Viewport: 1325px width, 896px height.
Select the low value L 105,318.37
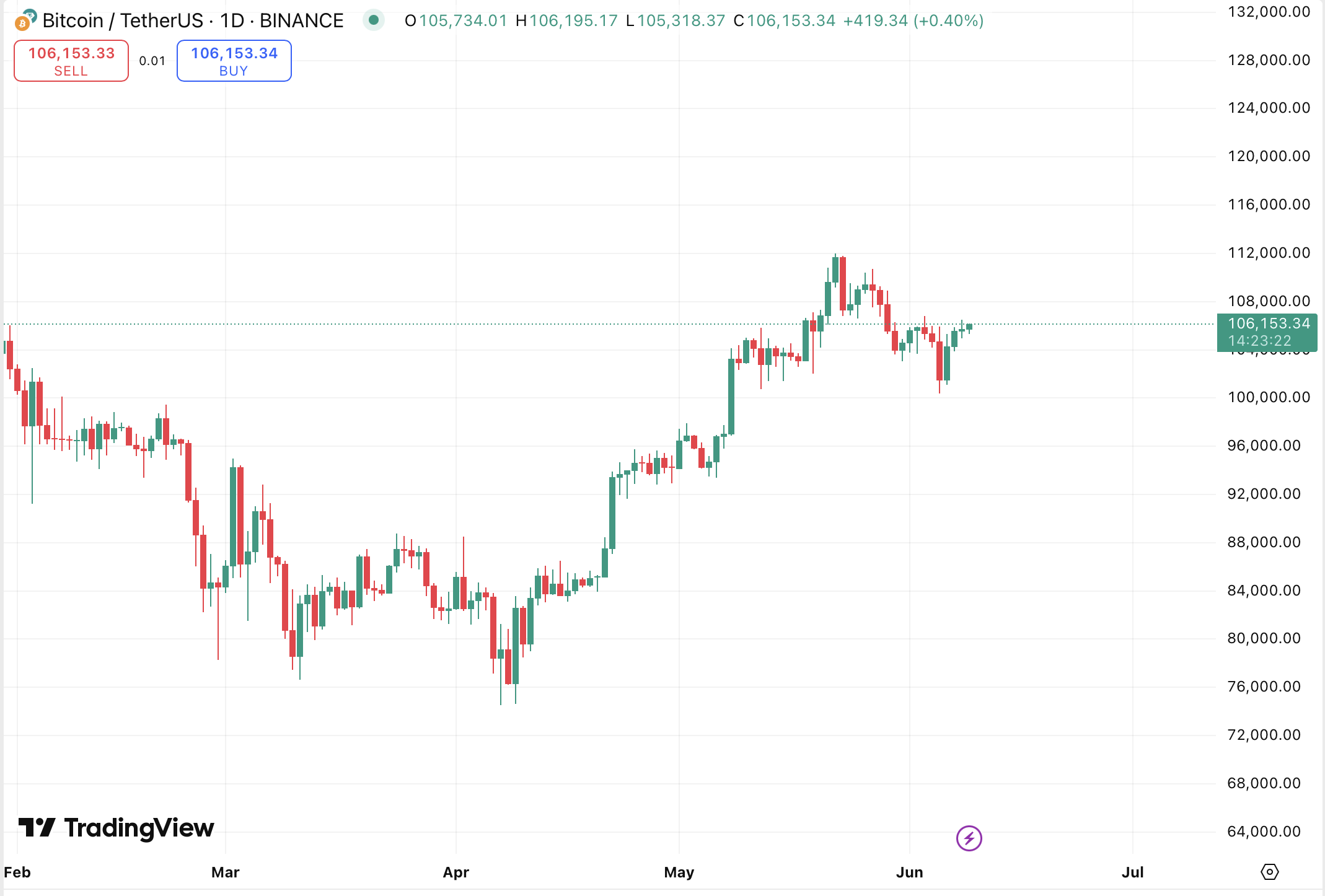(679, 20)
